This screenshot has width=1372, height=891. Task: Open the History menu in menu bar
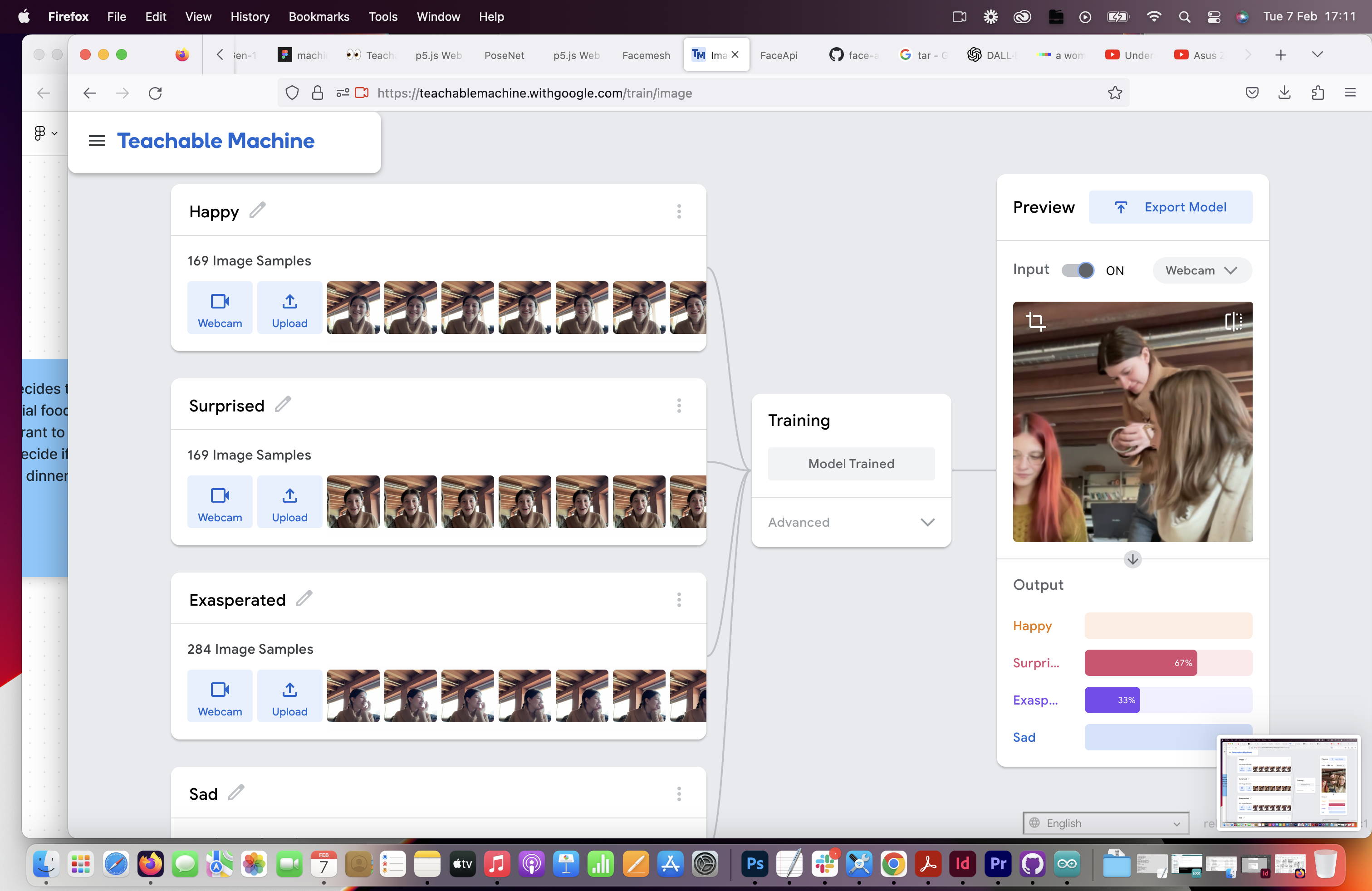click(x=250, y=17)
